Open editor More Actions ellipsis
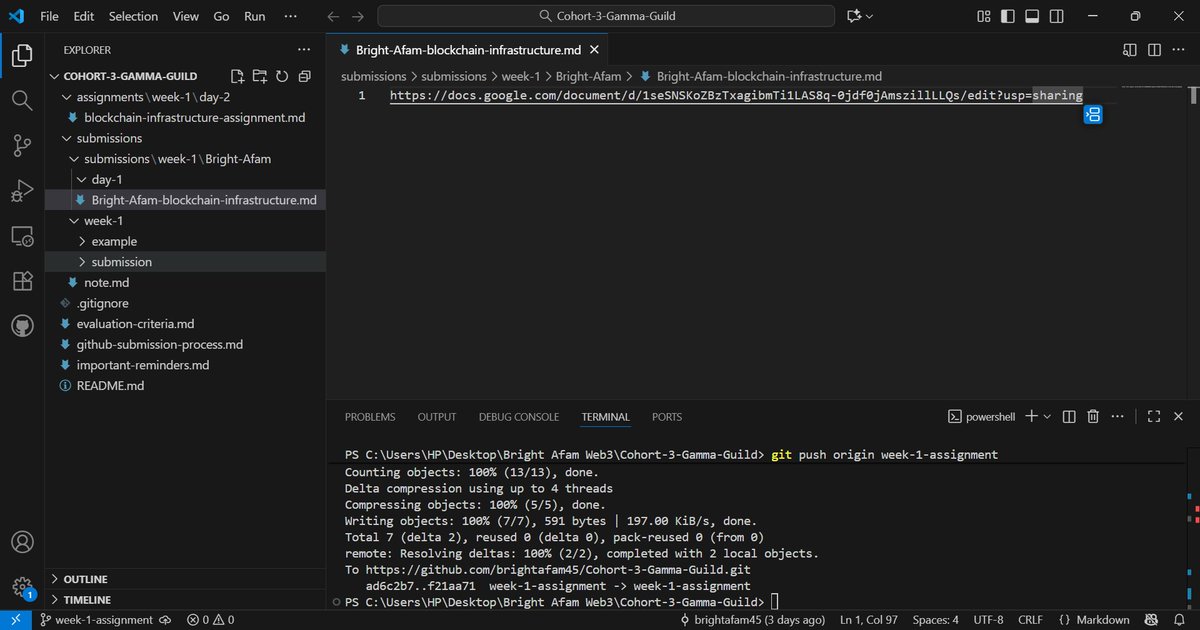Image resolution: width=1200 pixels, height=630 pixels. click(1178, 50)
